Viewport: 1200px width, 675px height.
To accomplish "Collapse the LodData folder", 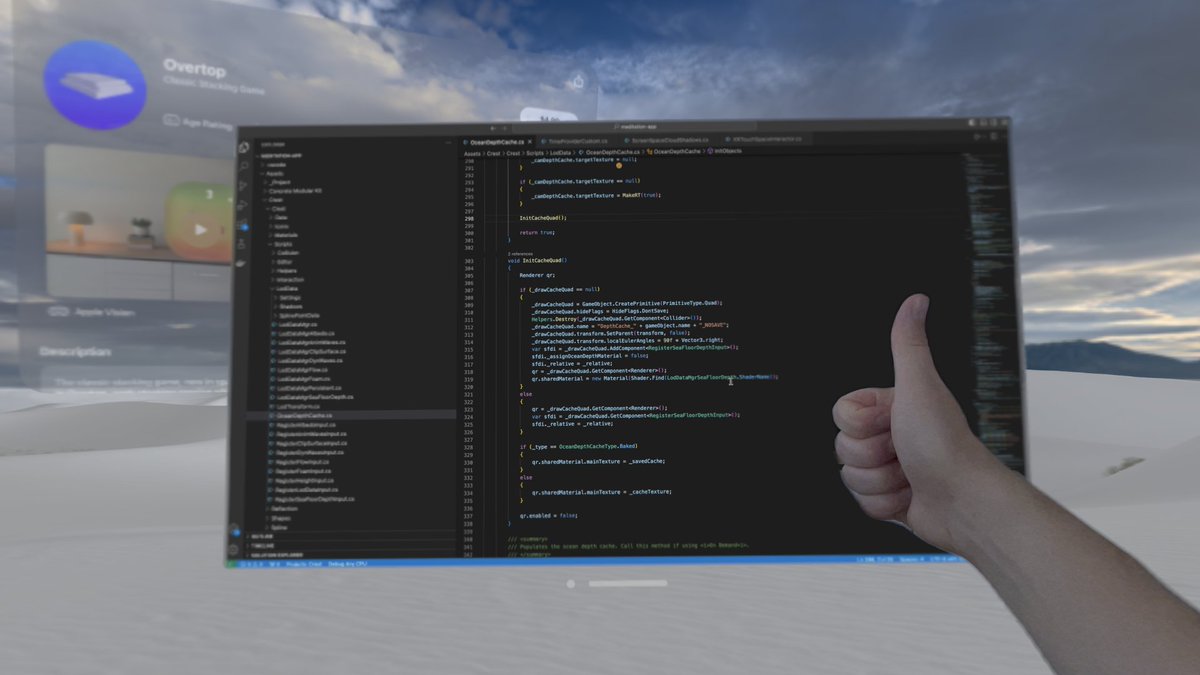I will 286,289.
